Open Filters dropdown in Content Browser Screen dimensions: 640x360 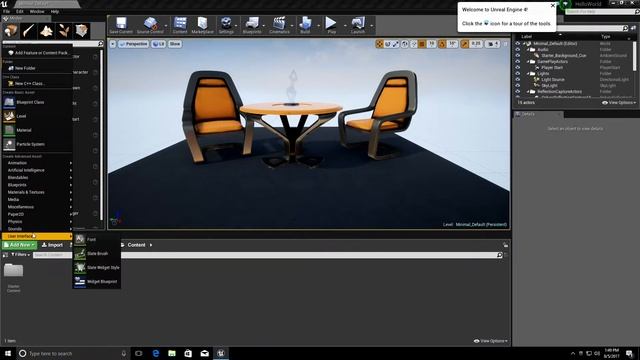coord(20,255)
